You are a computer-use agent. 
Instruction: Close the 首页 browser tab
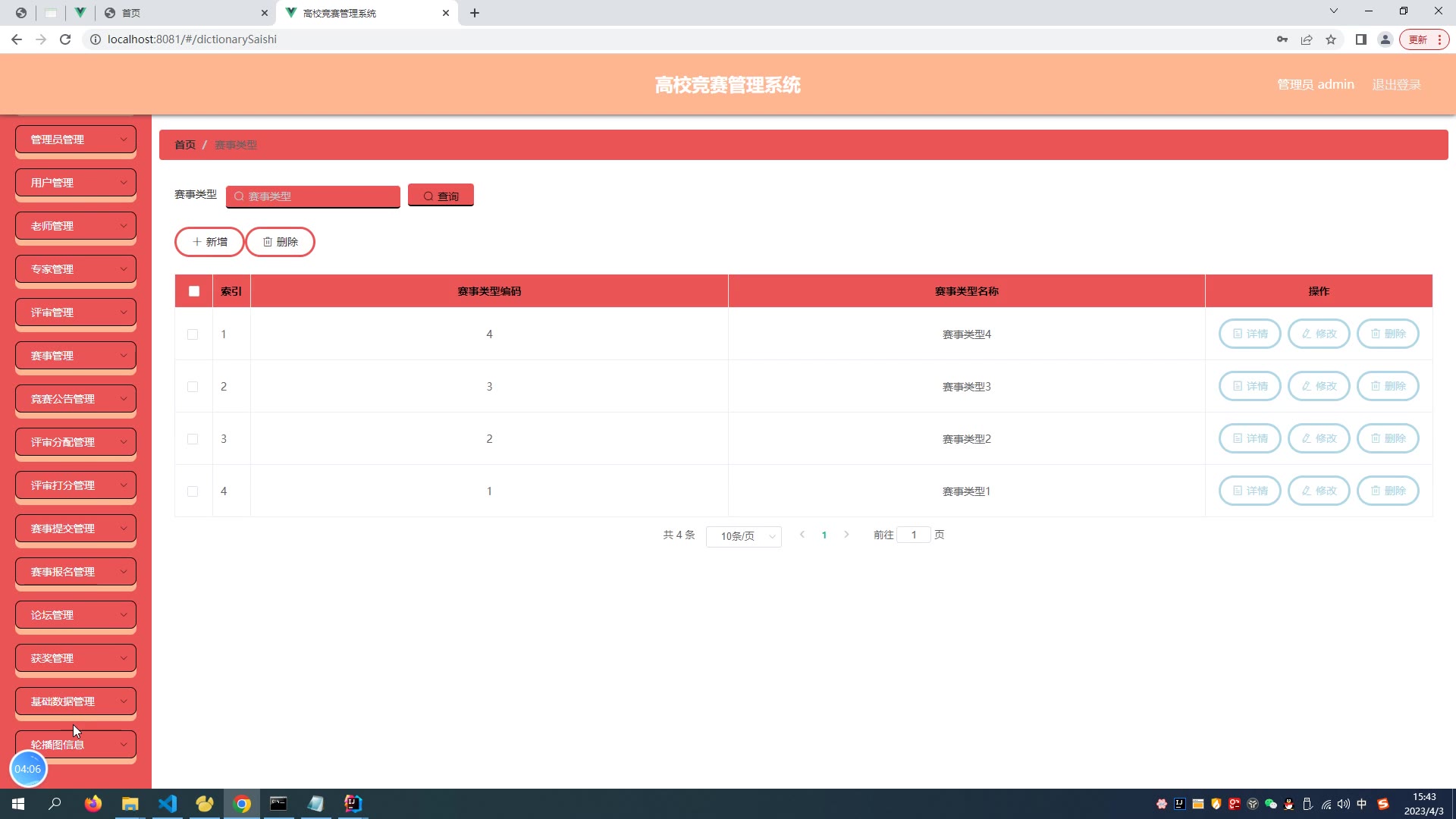264,13
